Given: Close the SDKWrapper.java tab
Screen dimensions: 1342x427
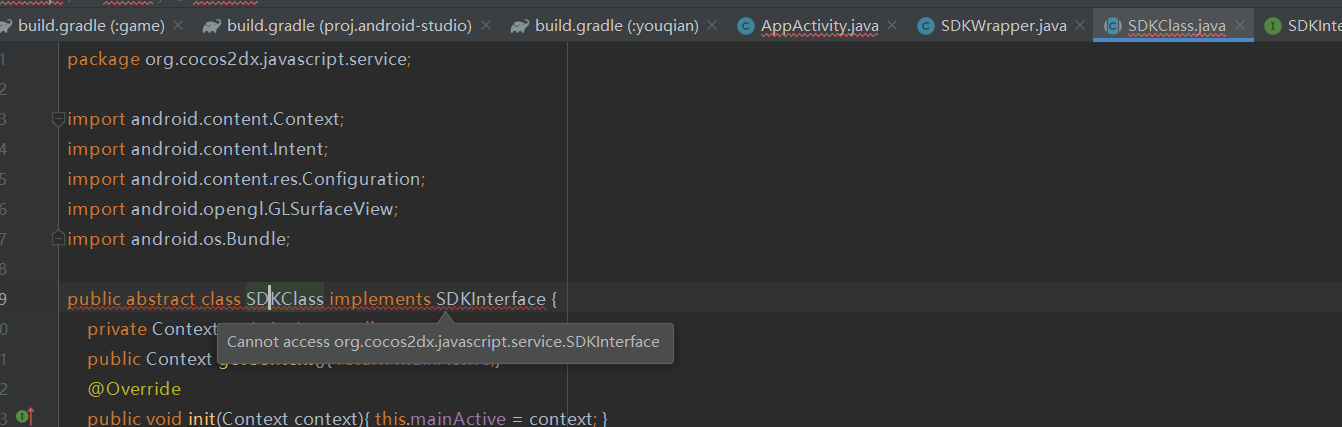Looking at the screenshot, I should [1080, 26].
